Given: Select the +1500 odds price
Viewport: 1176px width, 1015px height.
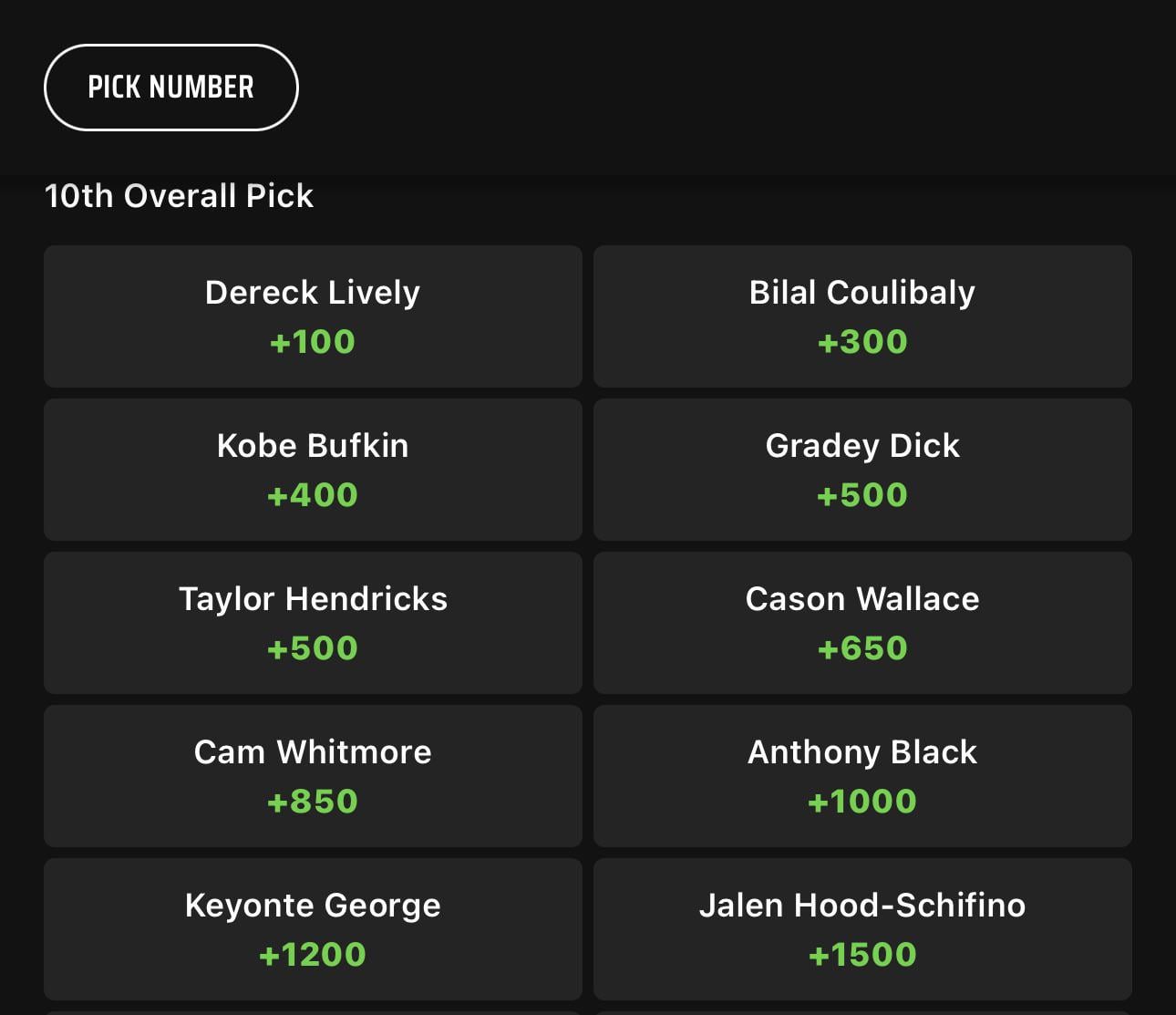Looking at the screenshot, I should coord(862,955).
